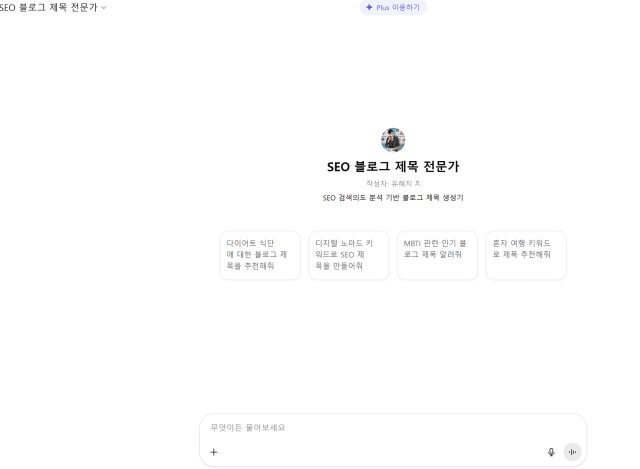
Task: Start voice mode with the waveform icon
Action: [x=573, y=452]
